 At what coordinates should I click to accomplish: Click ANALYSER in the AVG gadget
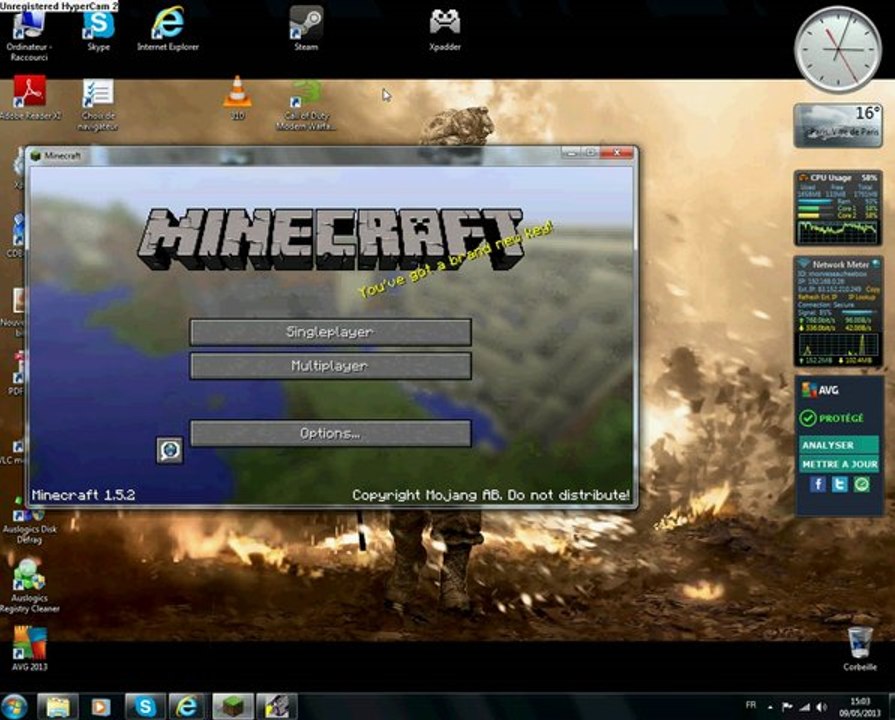tap(838, 445)
